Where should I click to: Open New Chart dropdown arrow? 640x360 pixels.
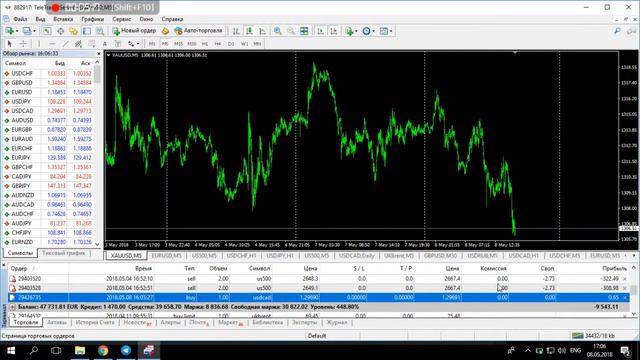17,31
